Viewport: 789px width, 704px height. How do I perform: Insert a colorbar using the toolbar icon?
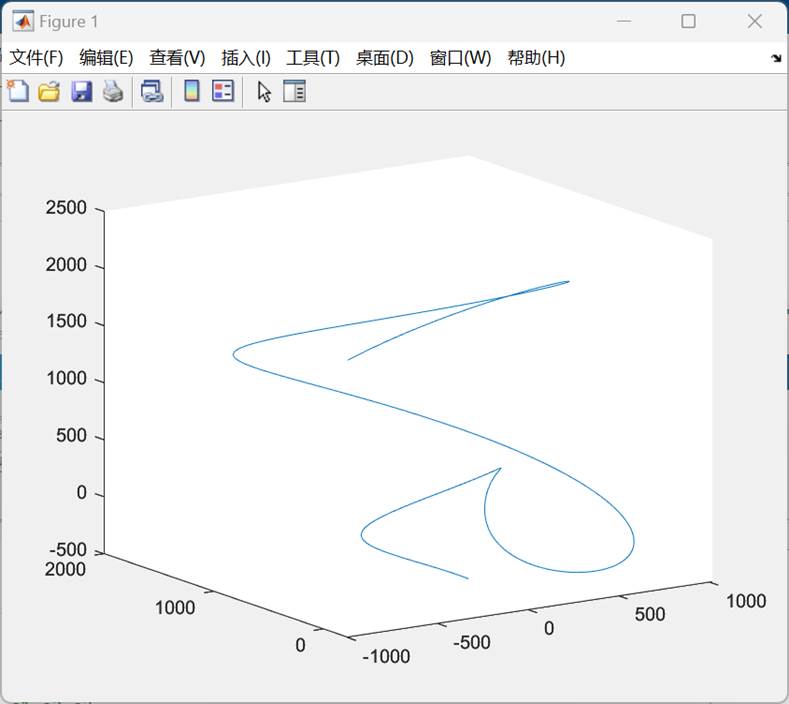point(191,92)
